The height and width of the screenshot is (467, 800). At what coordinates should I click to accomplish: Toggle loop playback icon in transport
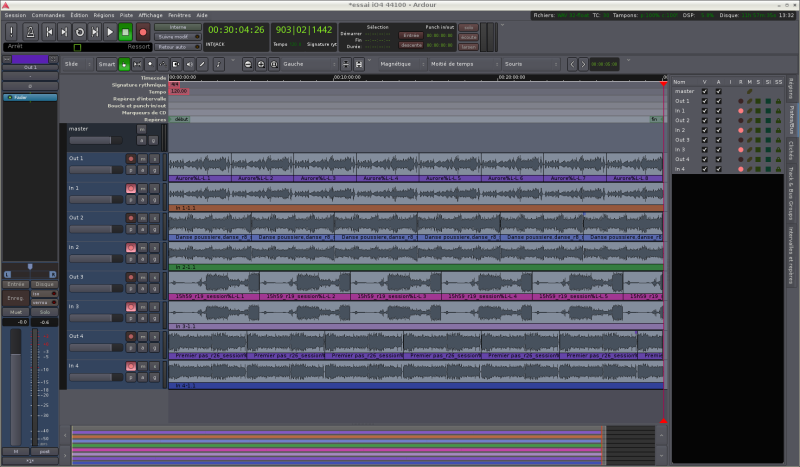coord(79,32)
